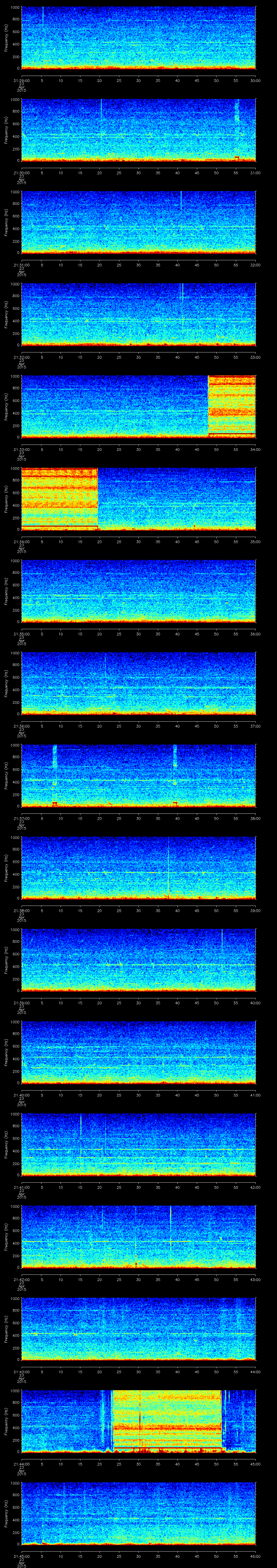Click the "21:29:00" start time label
The height and width of the screenshot is (1568, 277).
point(21,80)
